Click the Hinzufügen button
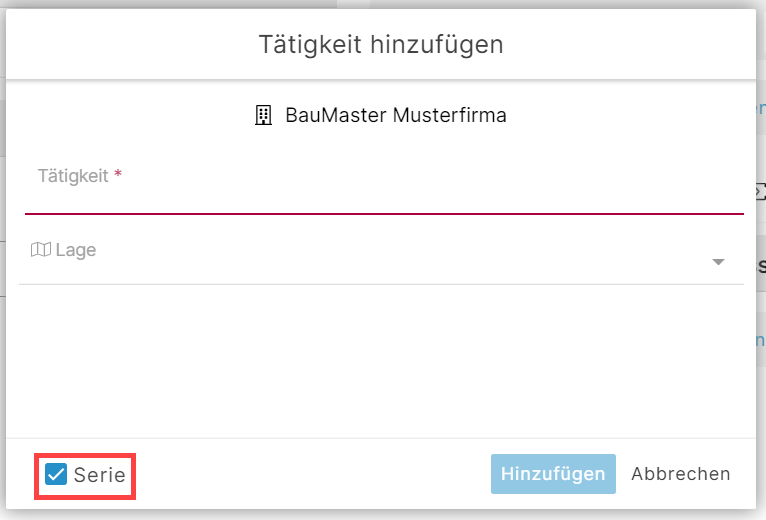Viewport: 766px width, 520px height. [553, 474]
